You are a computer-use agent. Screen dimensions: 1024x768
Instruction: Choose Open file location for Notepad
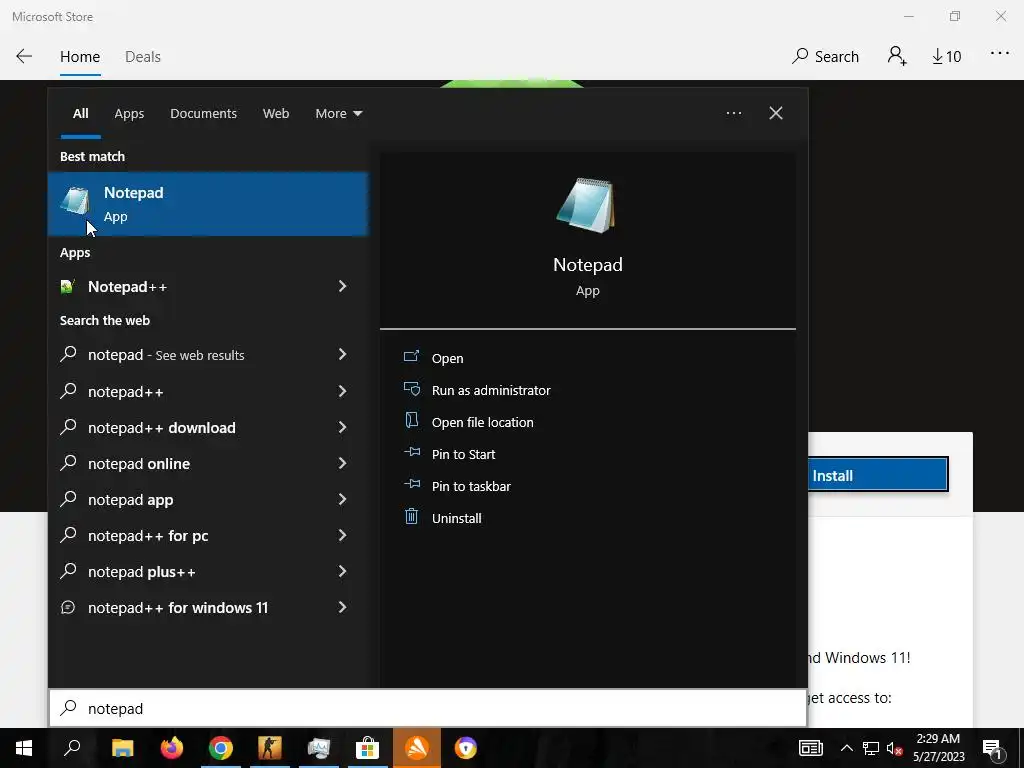(x=483, y=422)
